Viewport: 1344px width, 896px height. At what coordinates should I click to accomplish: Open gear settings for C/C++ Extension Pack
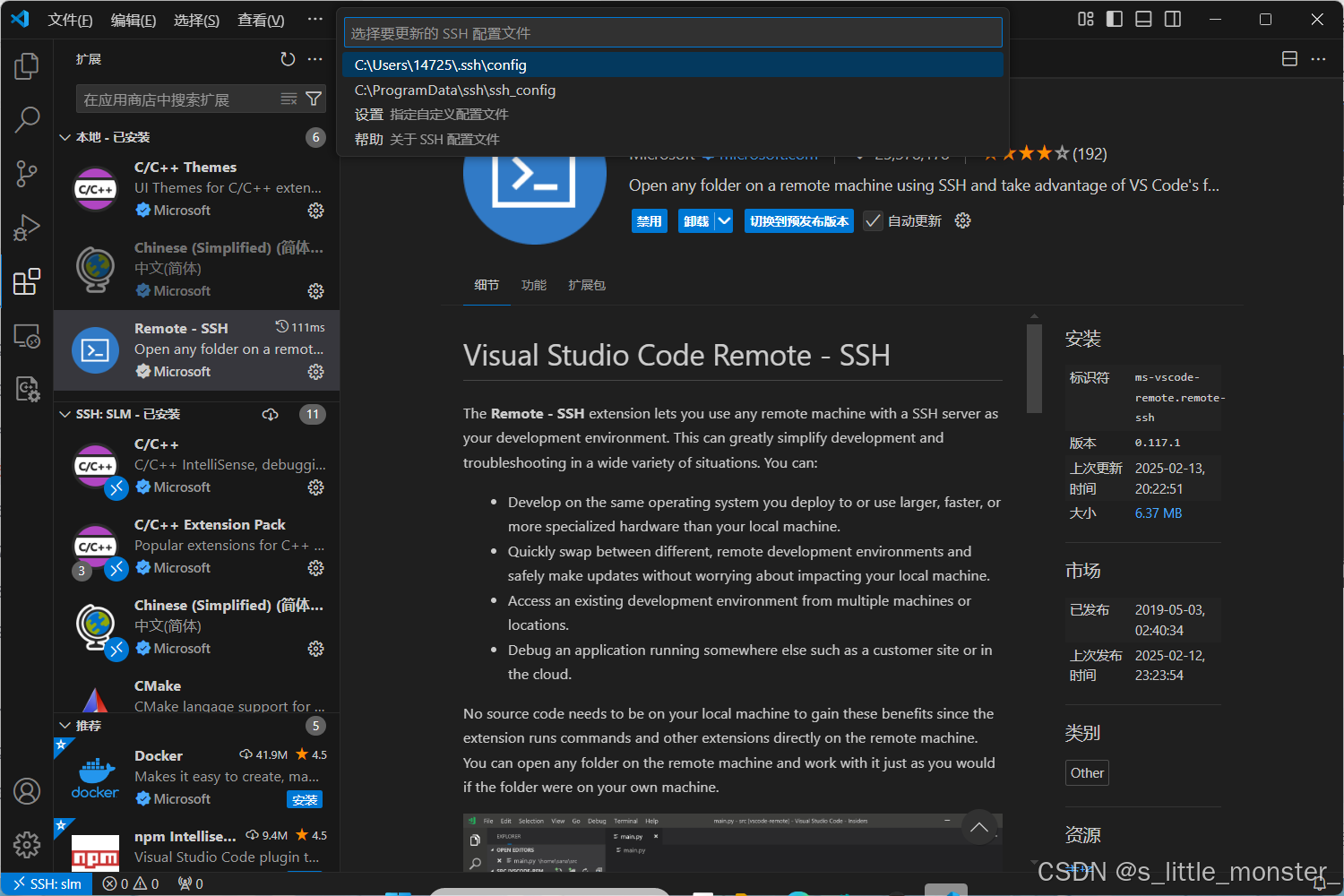(315, 568)
